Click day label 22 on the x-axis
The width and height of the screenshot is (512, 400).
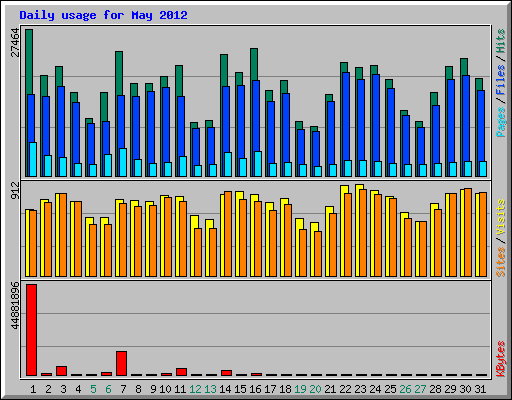pos(345,389)
